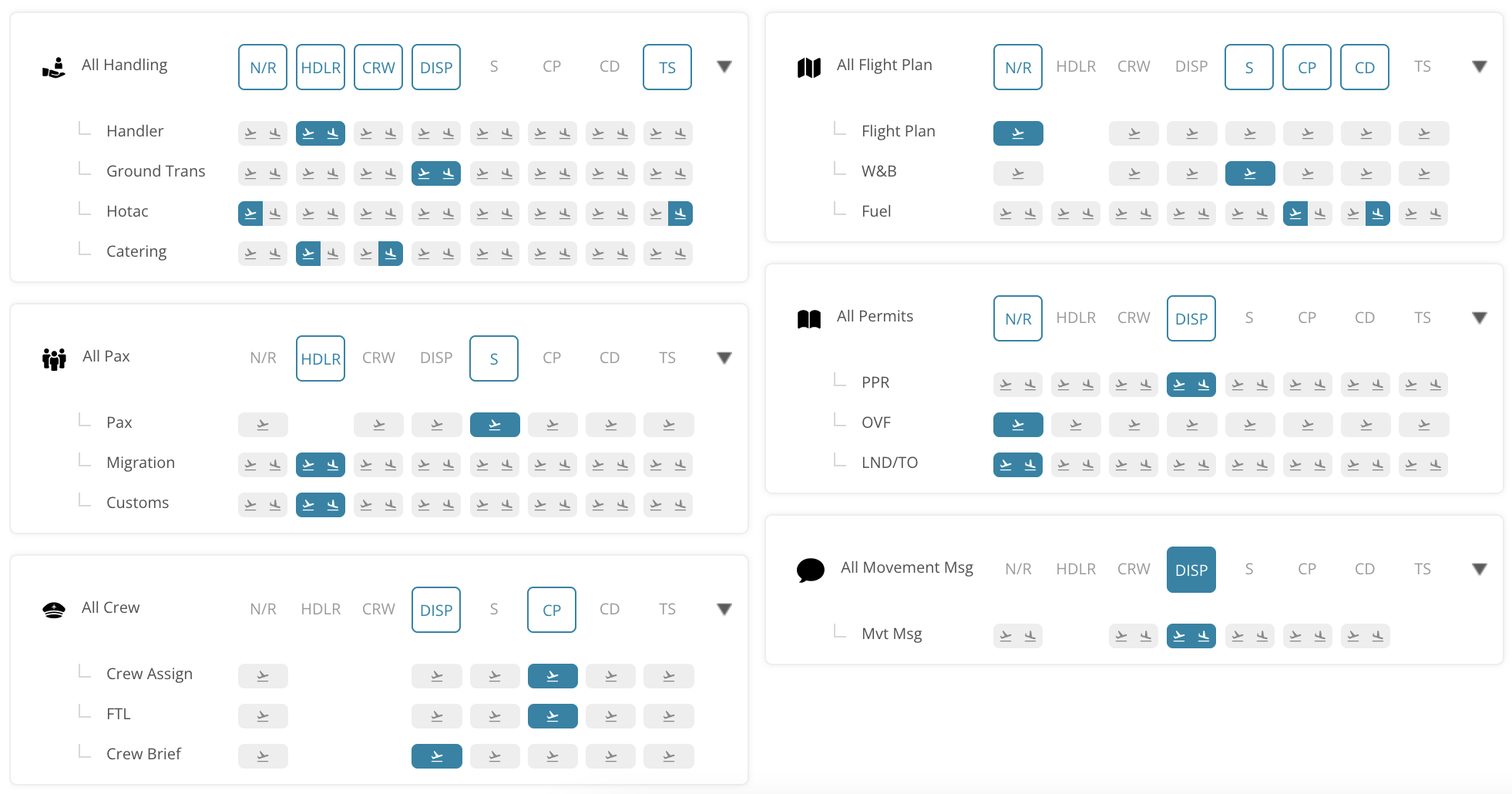Collapse the All Permits section arrow
Viewport: 1512px width, 794px height.
(1480, 318)
